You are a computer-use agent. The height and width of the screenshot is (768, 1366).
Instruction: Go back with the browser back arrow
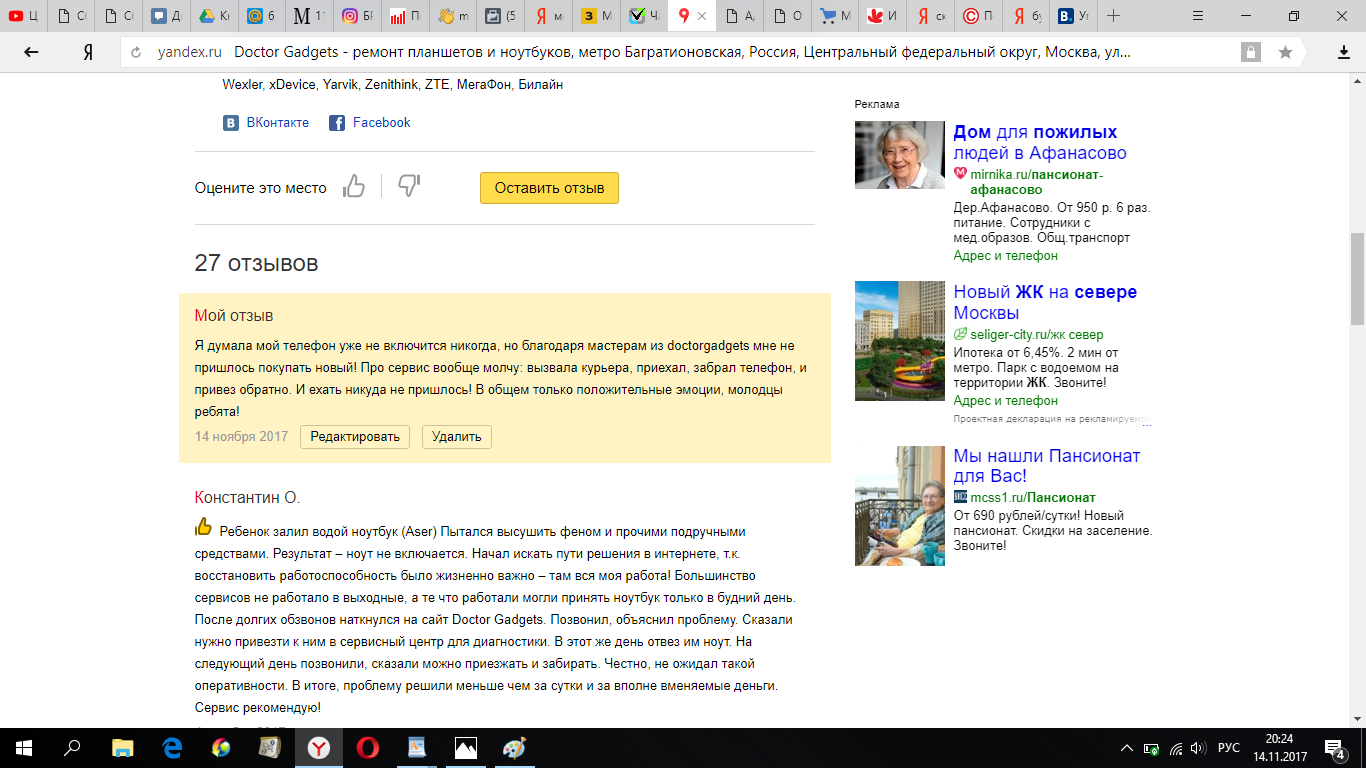pos(31,52)
